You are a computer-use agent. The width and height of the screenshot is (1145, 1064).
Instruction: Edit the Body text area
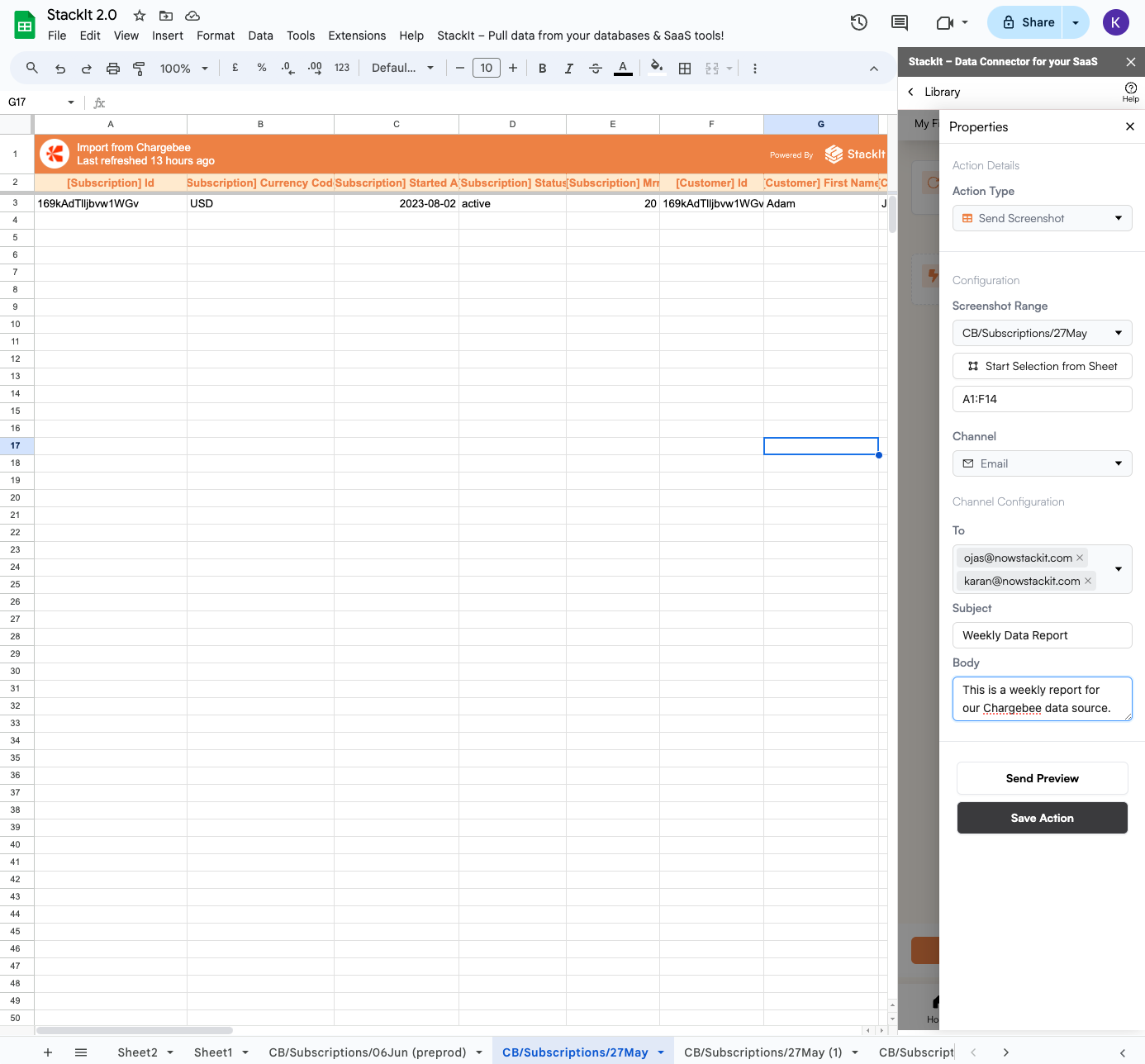(x=1042, y=699)
